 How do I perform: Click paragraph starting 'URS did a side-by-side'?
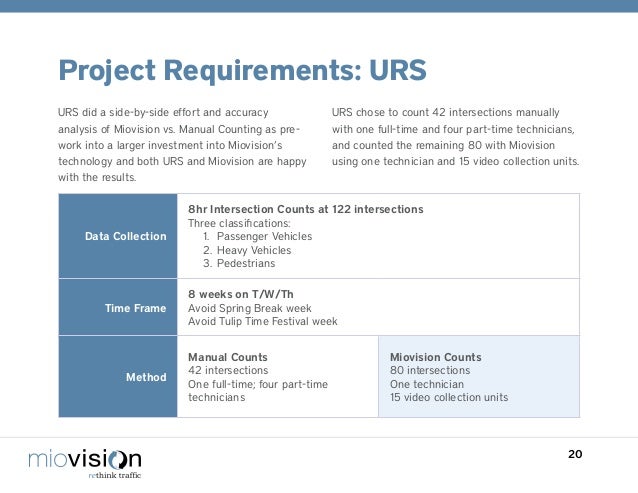click(182, 145)
